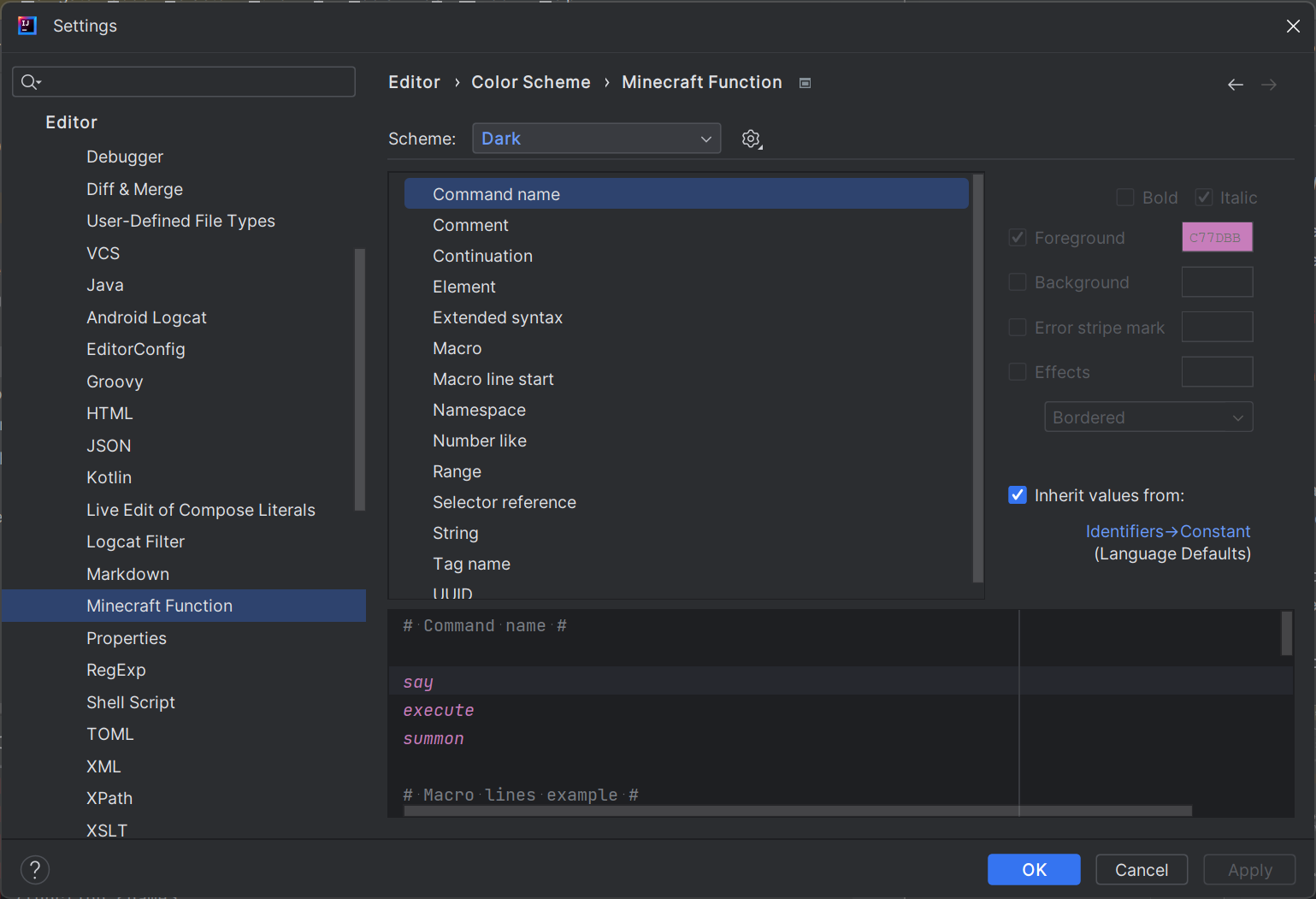The image size is (1316, 899).
Task: Uncheck Inherit values from checkbox
Action: click(1018, 495)
